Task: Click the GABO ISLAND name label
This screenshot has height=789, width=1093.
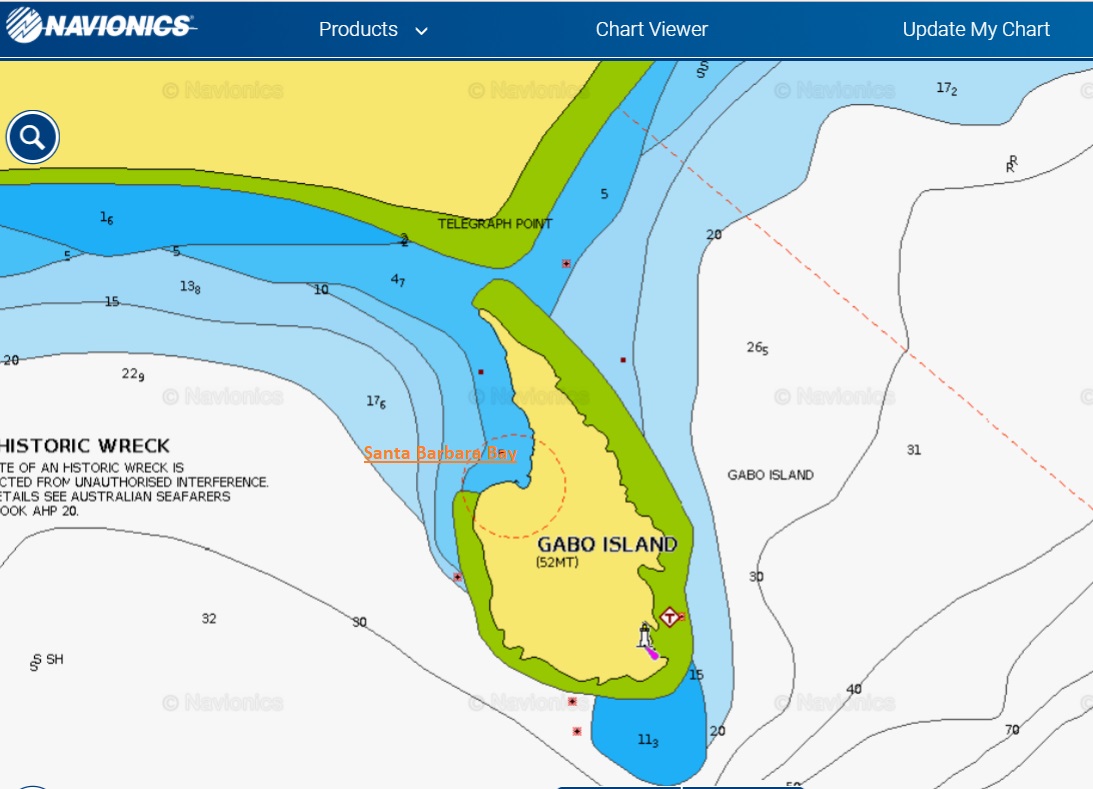Action: [606, 545]
